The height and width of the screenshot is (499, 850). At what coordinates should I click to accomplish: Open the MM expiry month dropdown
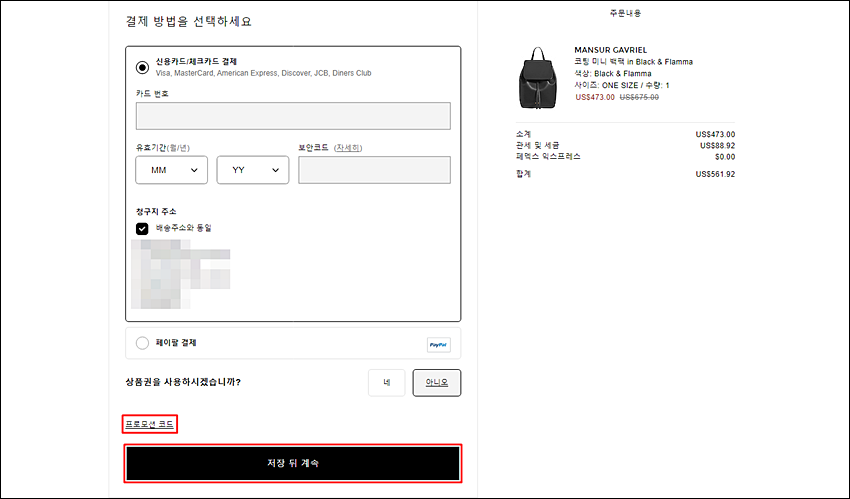pyautogui.click(x=171, y=170)
